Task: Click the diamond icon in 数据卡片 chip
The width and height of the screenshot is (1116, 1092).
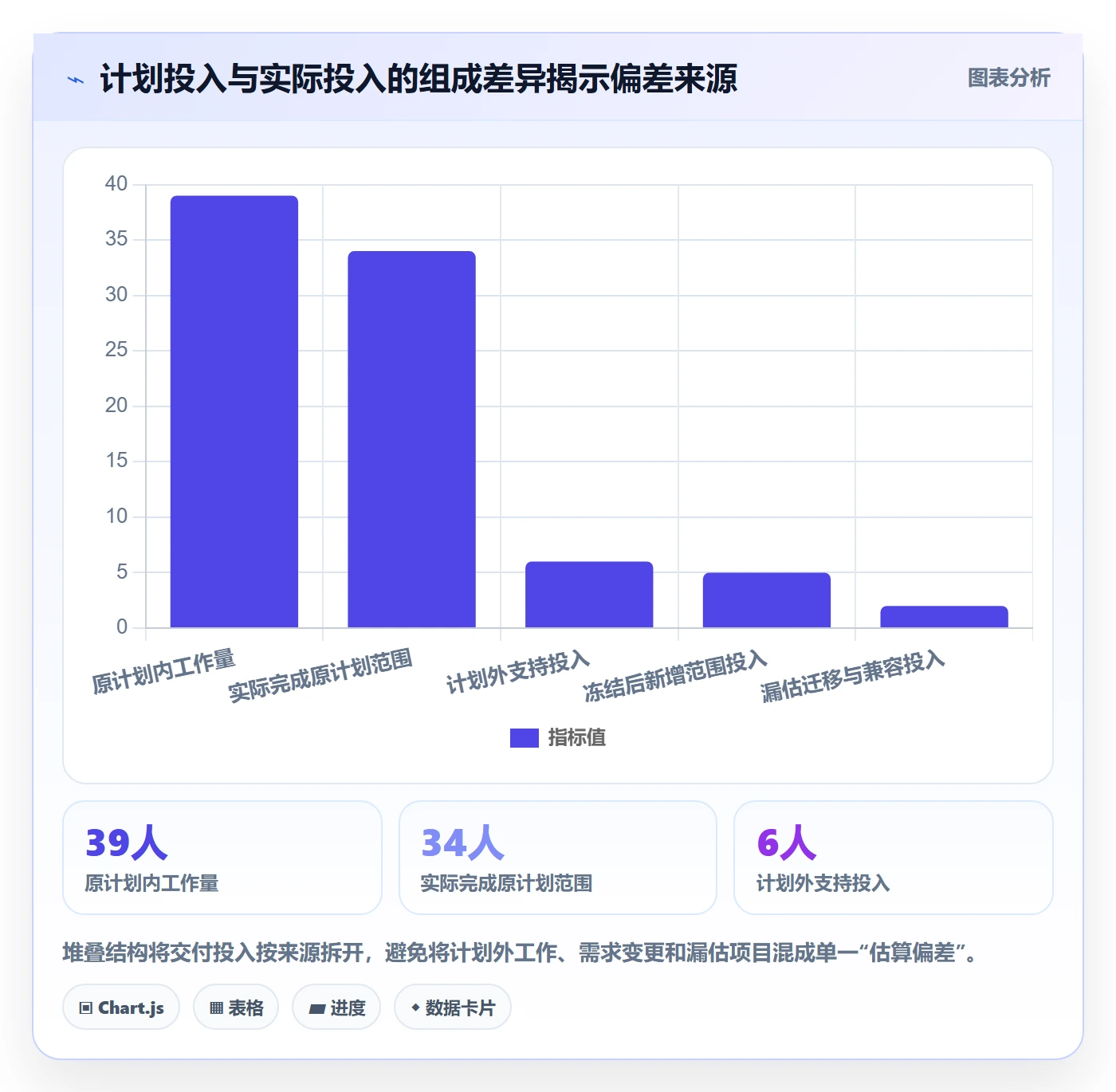Action: coord(415,1008)
